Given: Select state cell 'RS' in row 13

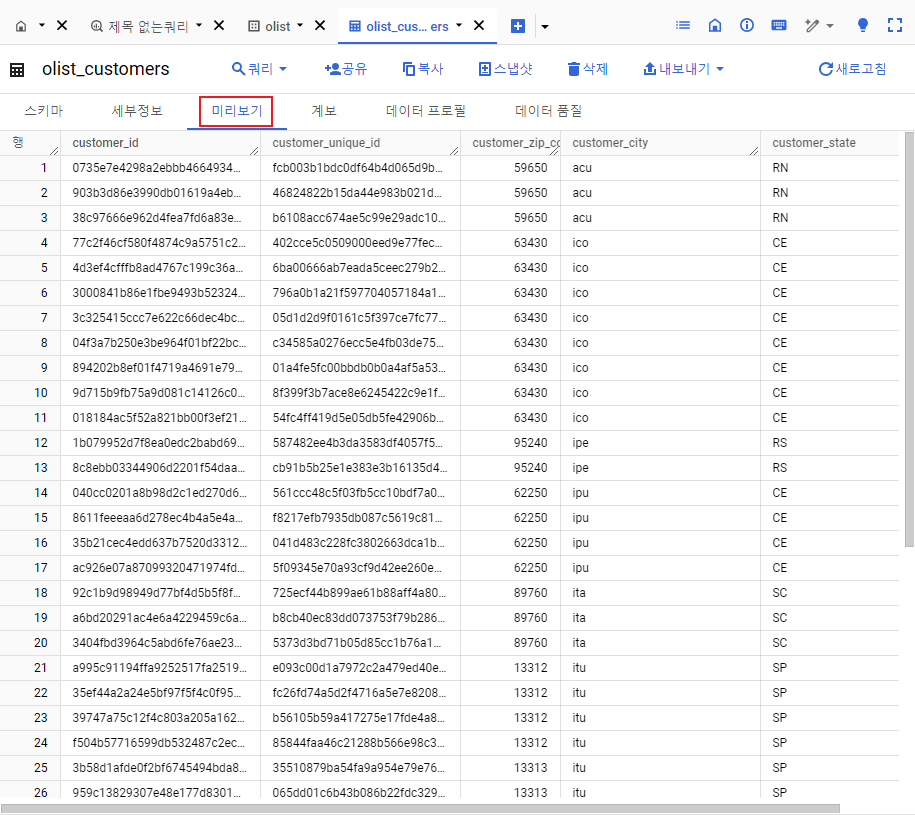Looking at the screenshot, I should click(830, 468).
